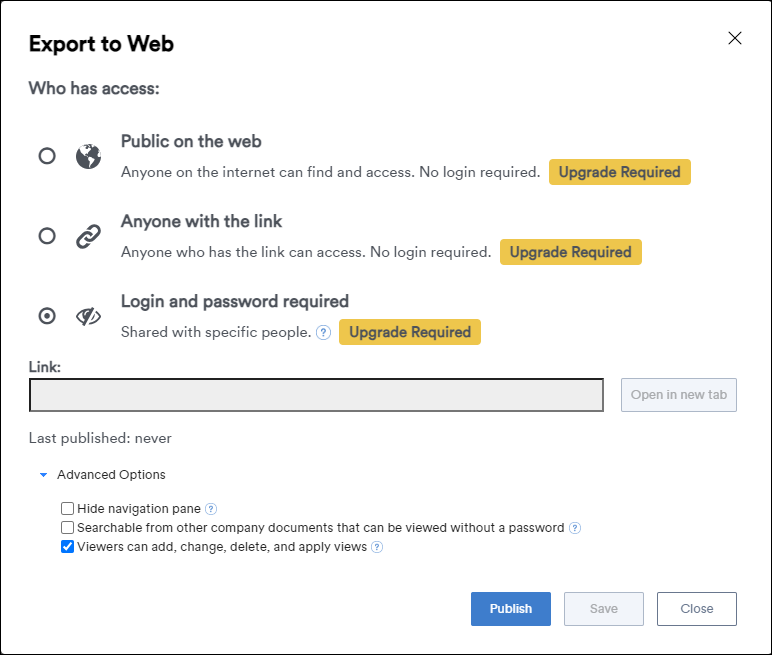772x655 pixels.
Task: Click the Close button at bottom
Action: [697, 609]
